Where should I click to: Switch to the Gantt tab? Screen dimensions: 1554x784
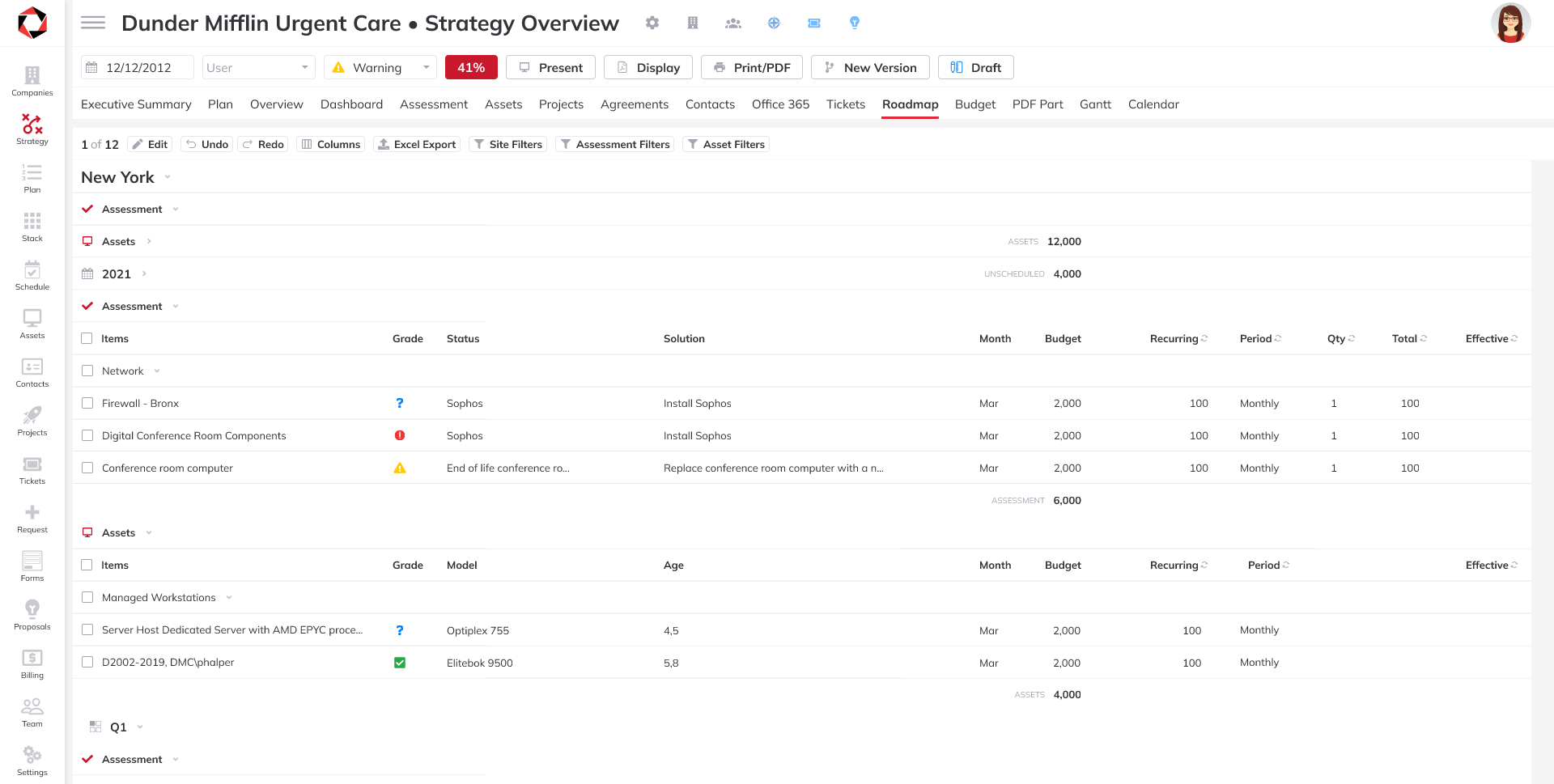[1095, 104]
